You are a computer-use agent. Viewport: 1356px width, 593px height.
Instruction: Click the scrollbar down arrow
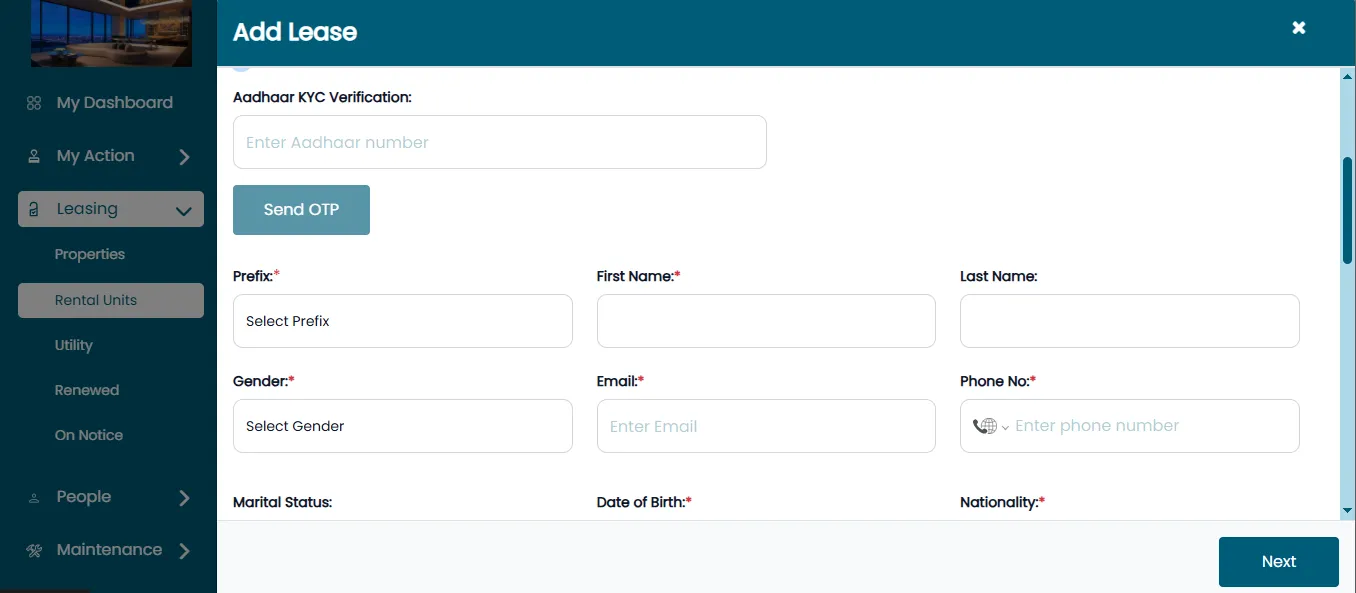1348,511
